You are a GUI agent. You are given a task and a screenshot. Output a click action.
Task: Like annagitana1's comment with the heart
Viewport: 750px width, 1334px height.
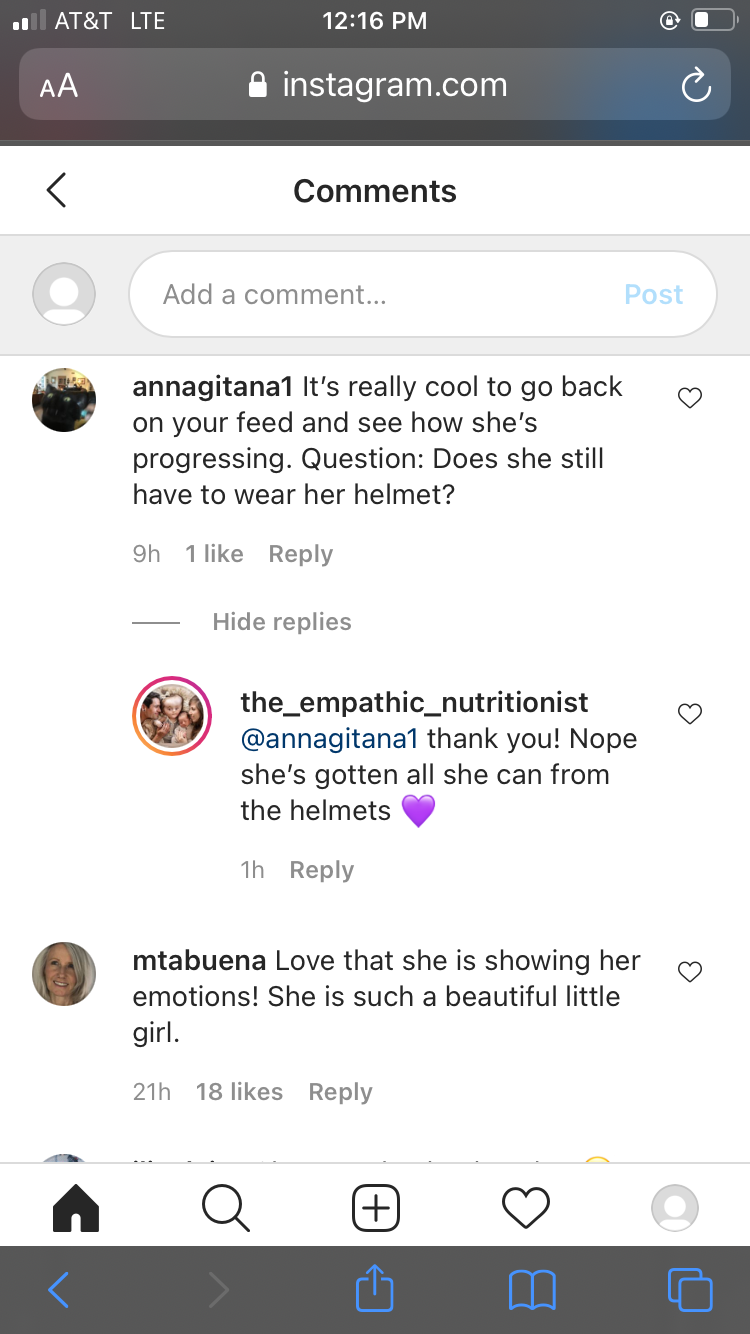click(x=690, y=398)
